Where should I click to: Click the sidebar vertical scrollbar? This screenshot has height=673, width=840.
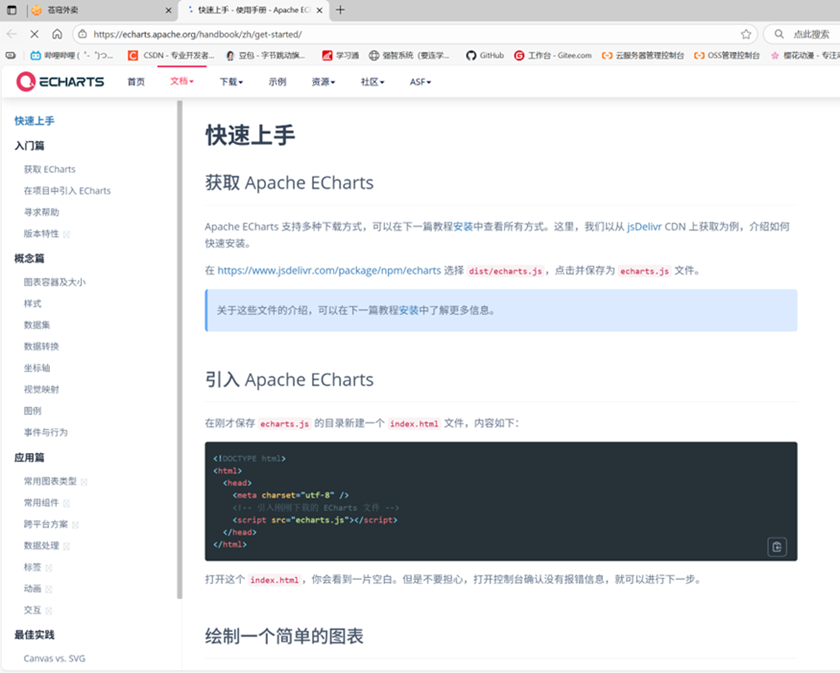179,349
